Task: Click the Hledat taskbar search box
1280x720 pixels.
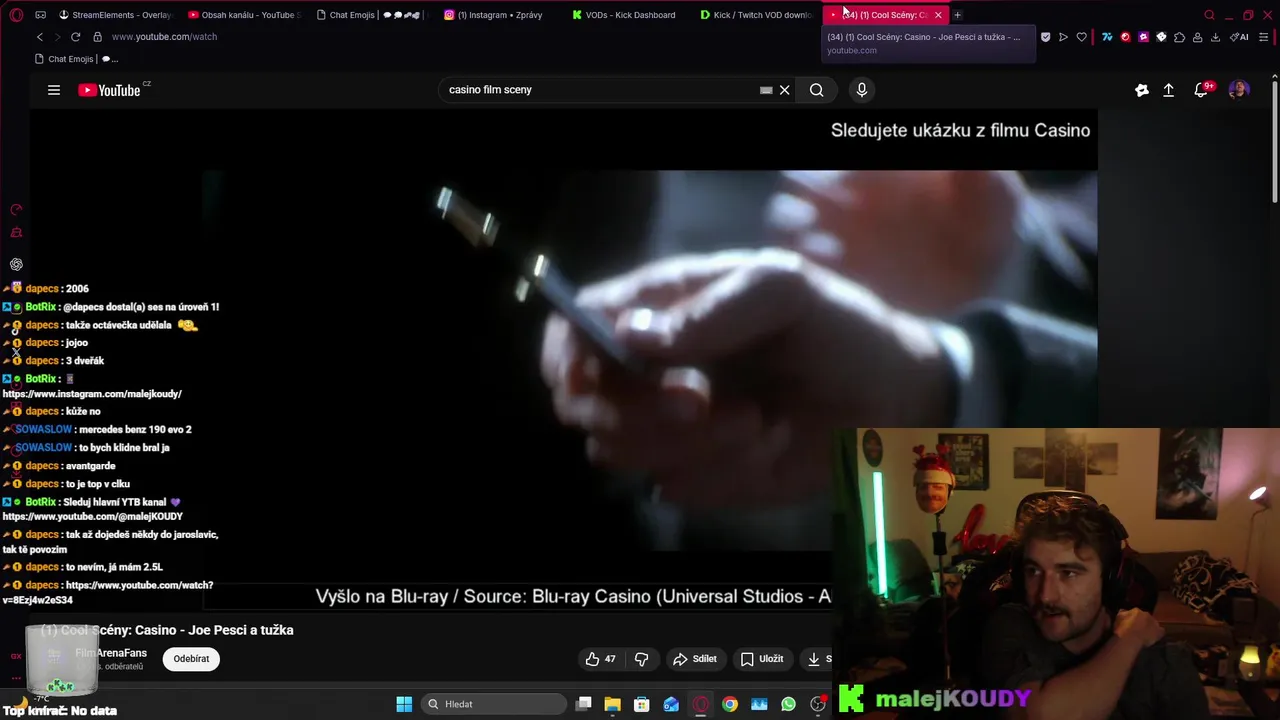Action: [493, 704]
